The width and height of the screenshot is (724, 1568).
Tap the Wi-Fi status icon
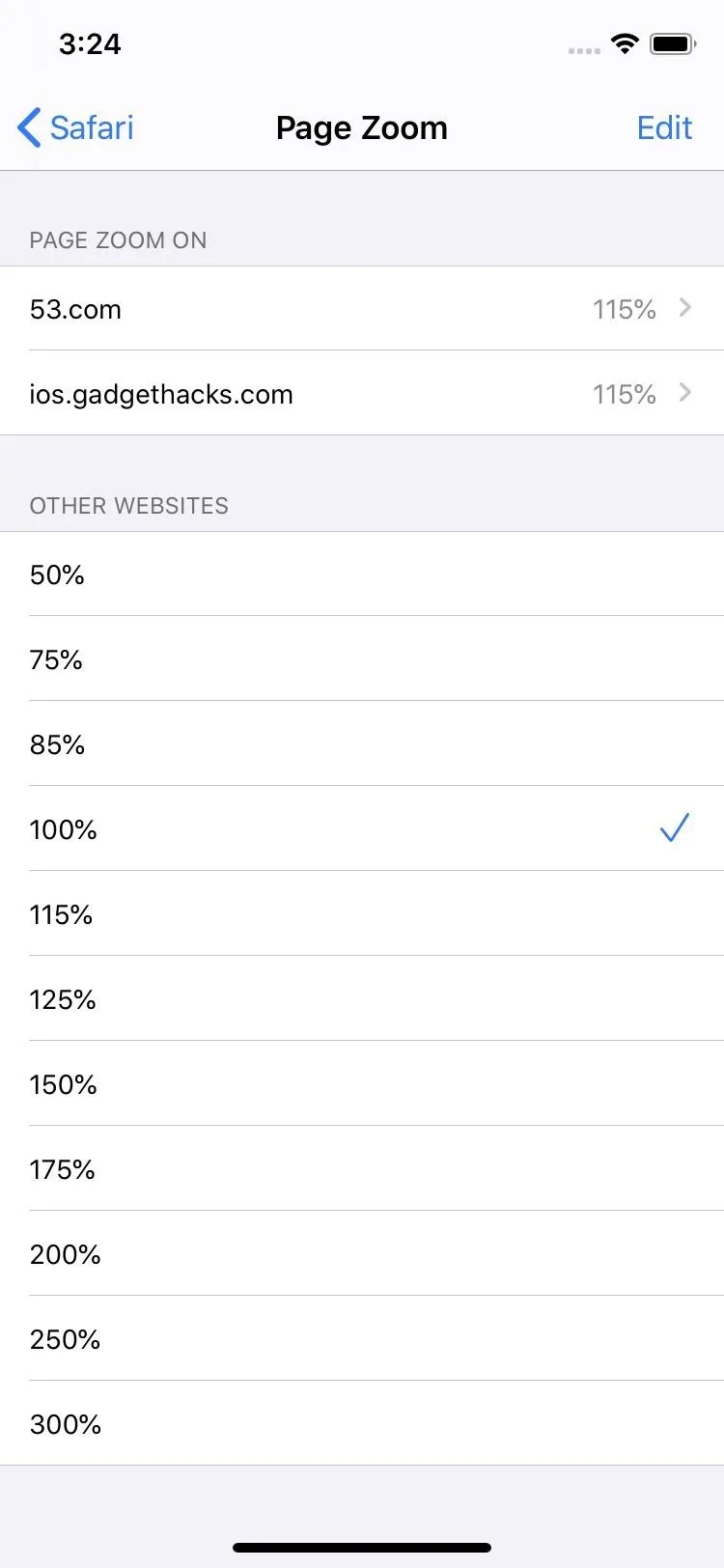[625, 43]
